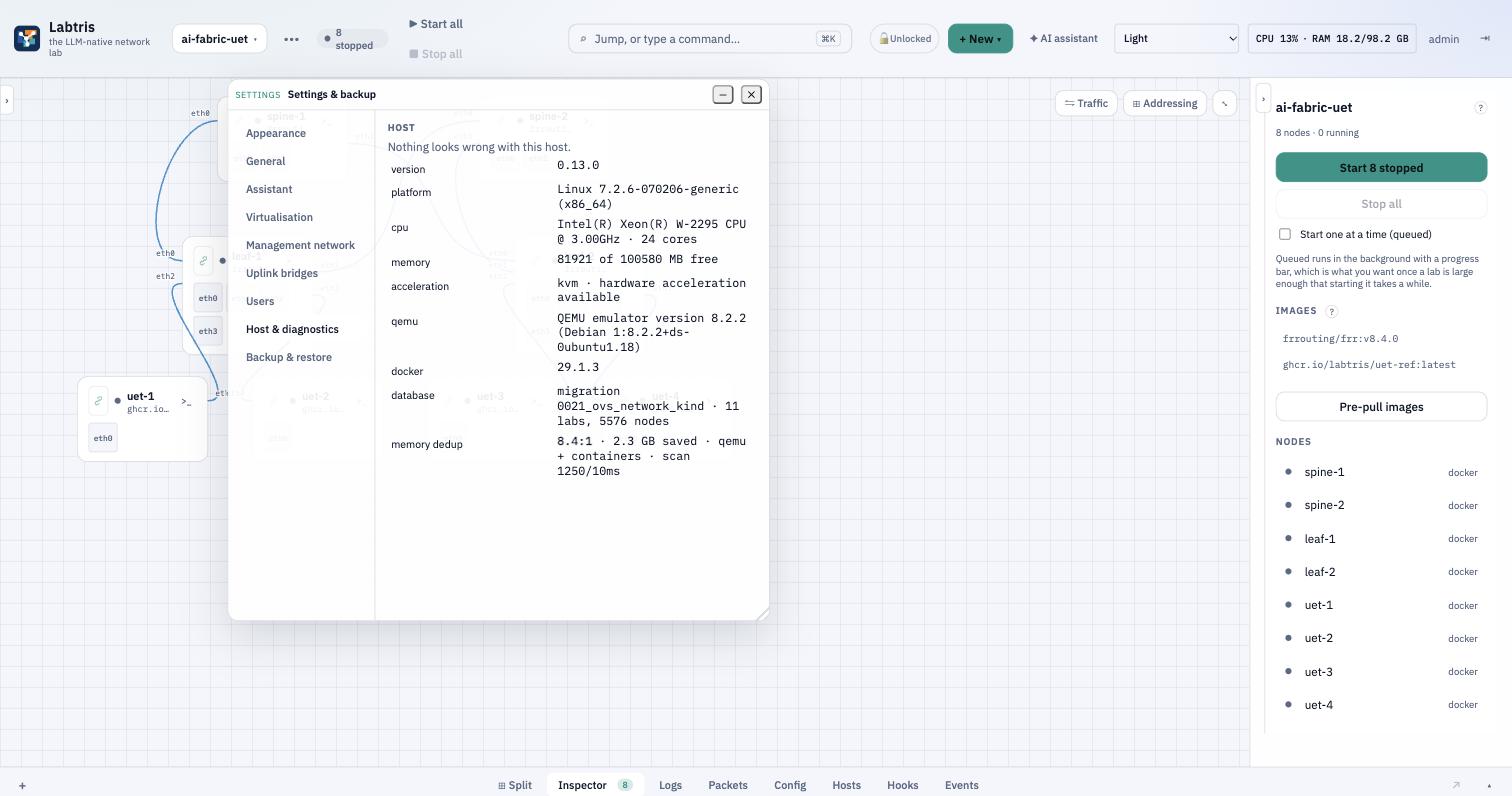Switch to the Packets tab
Image resolution: width=1512 pixels, height=796 pixels.
(728, 785)
